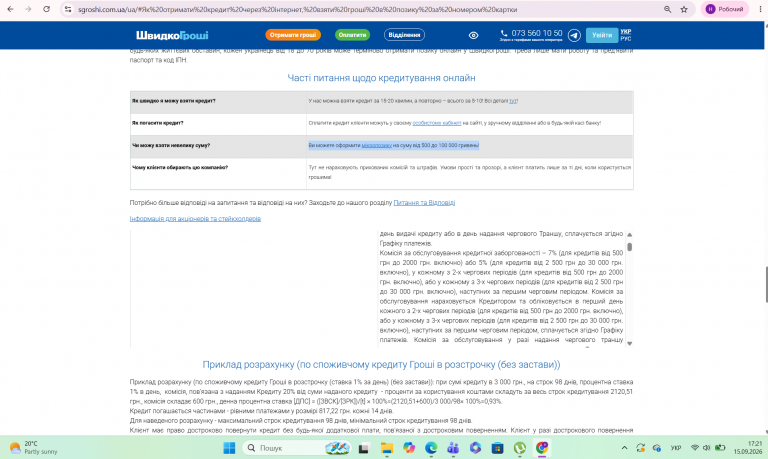Open the Відділення button
The height and width of the screenshot is (459, 768).
(x=404, y=35)
